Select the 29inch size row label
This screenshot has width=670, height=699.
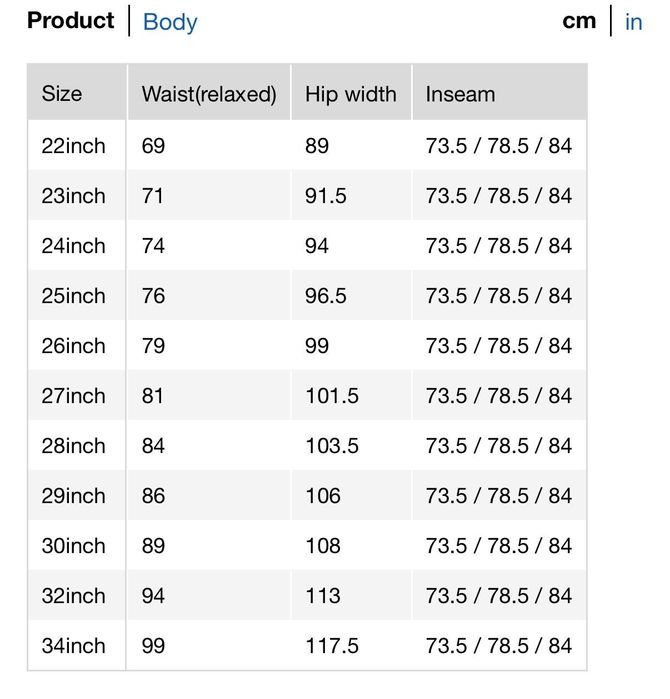click(x=73, y=496)
